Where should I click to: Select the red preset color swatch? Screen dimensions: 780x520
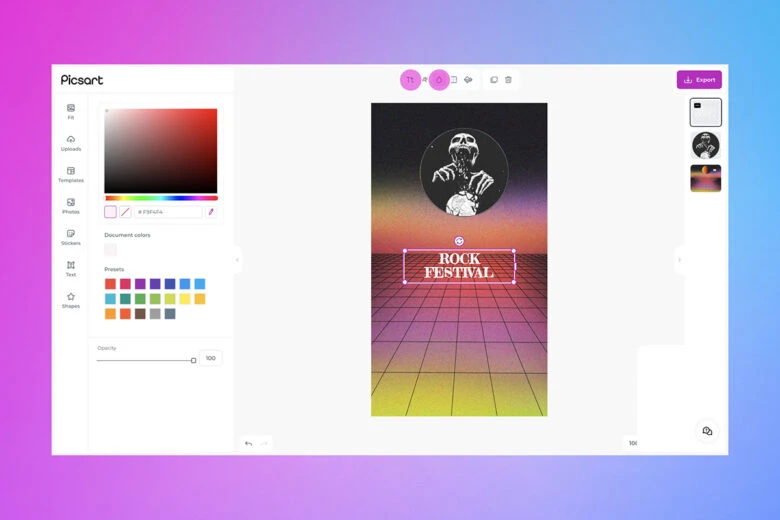click(x=110, y=284)
